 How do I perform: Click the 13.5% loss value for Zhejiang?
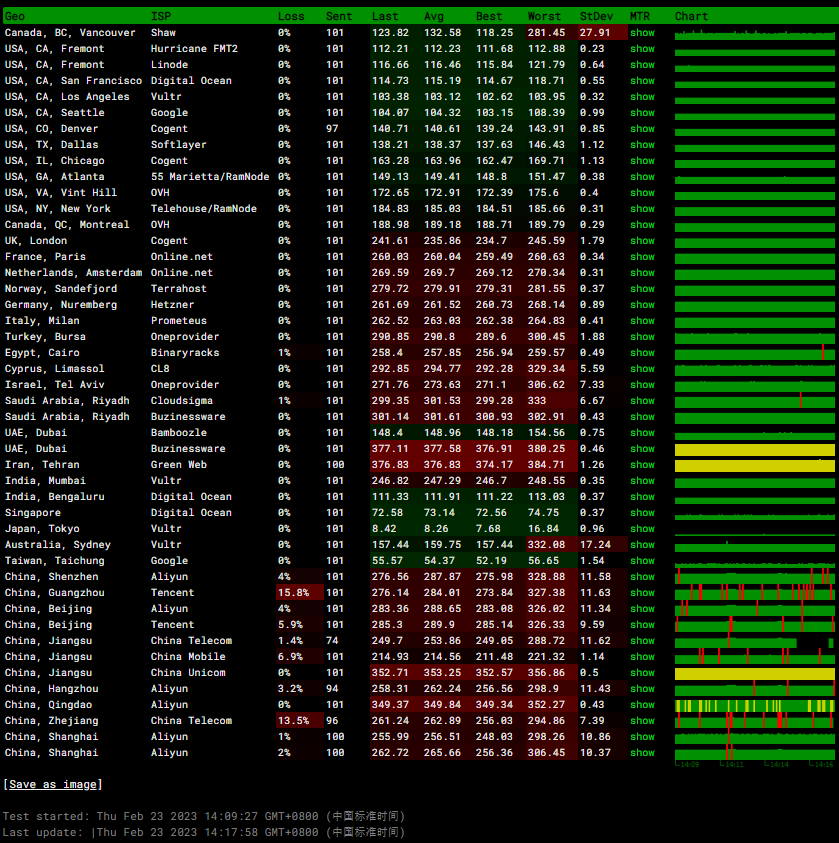pos(293,721)
